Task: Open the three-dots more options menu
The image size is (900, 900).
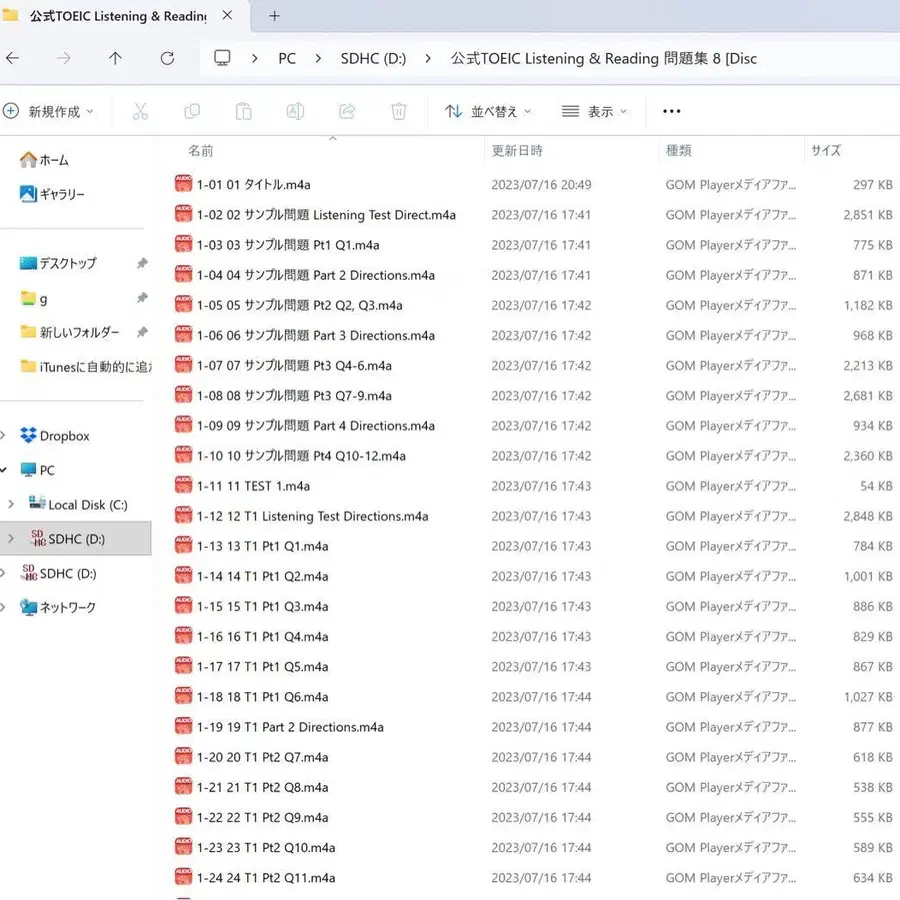Action: click(671, 112)
